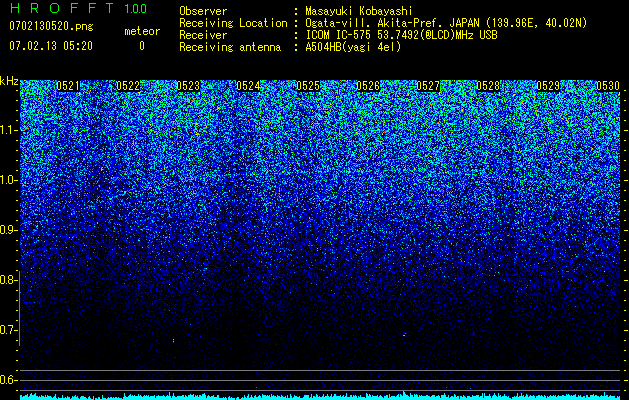The width and height of the screenshot is (629, 400).
Task: Click the 0530 time marker
Action: tap(608, 86)
